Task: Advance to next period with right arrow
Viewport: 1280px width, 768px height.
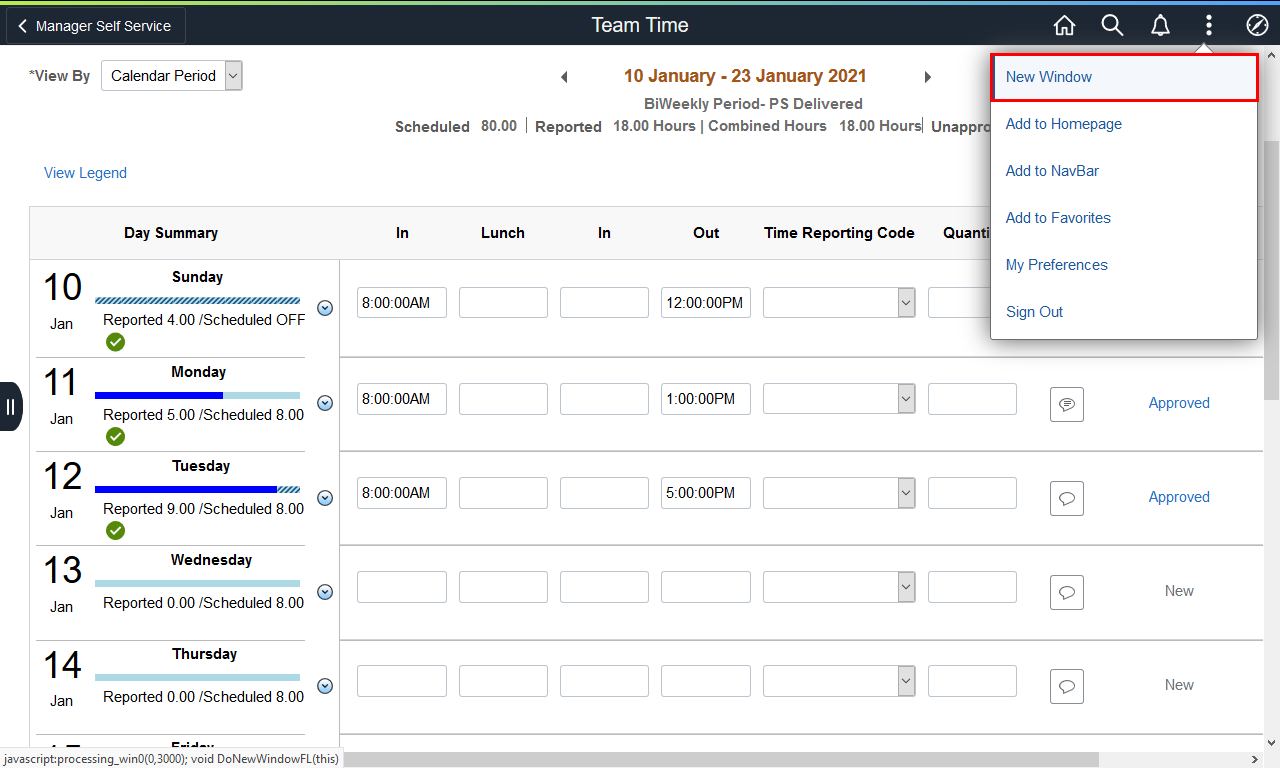Action: click(x=927, y=77)
